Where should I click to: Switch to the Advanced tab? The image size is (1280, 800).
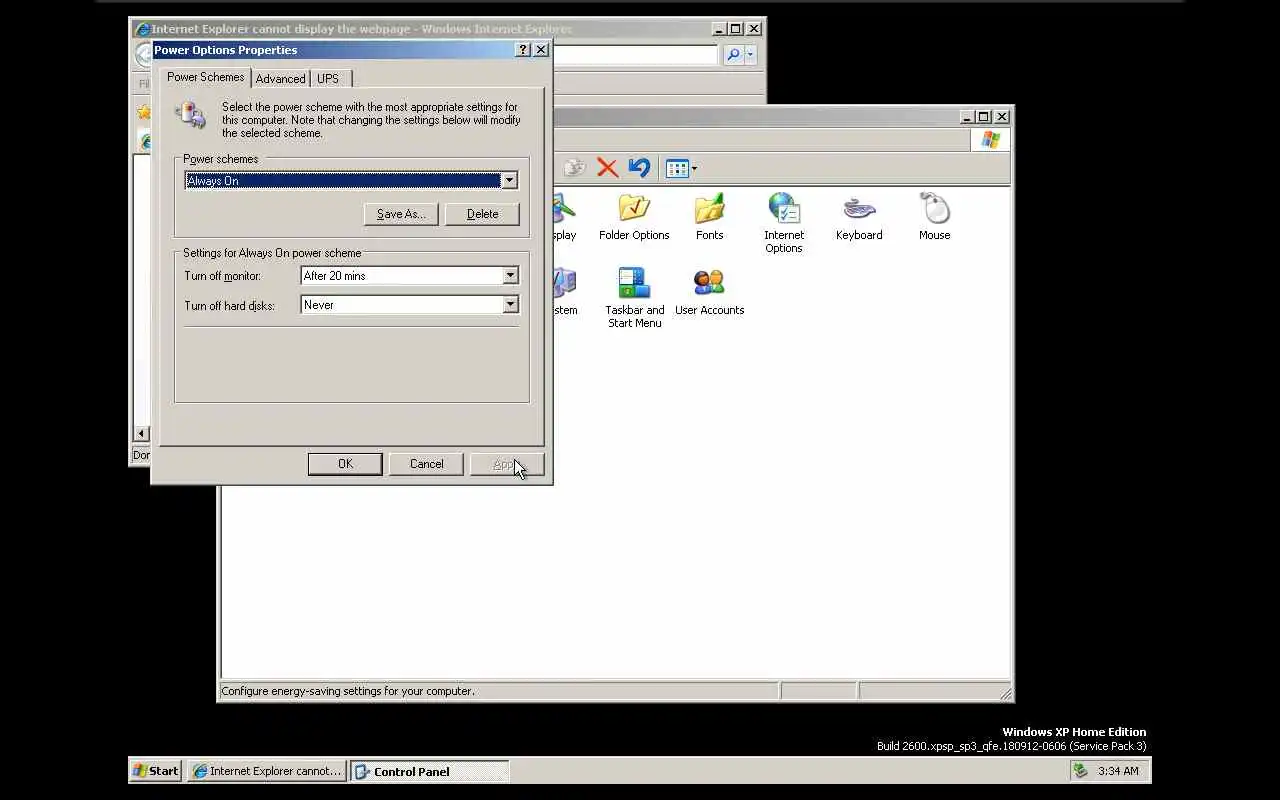coord(280,79)
